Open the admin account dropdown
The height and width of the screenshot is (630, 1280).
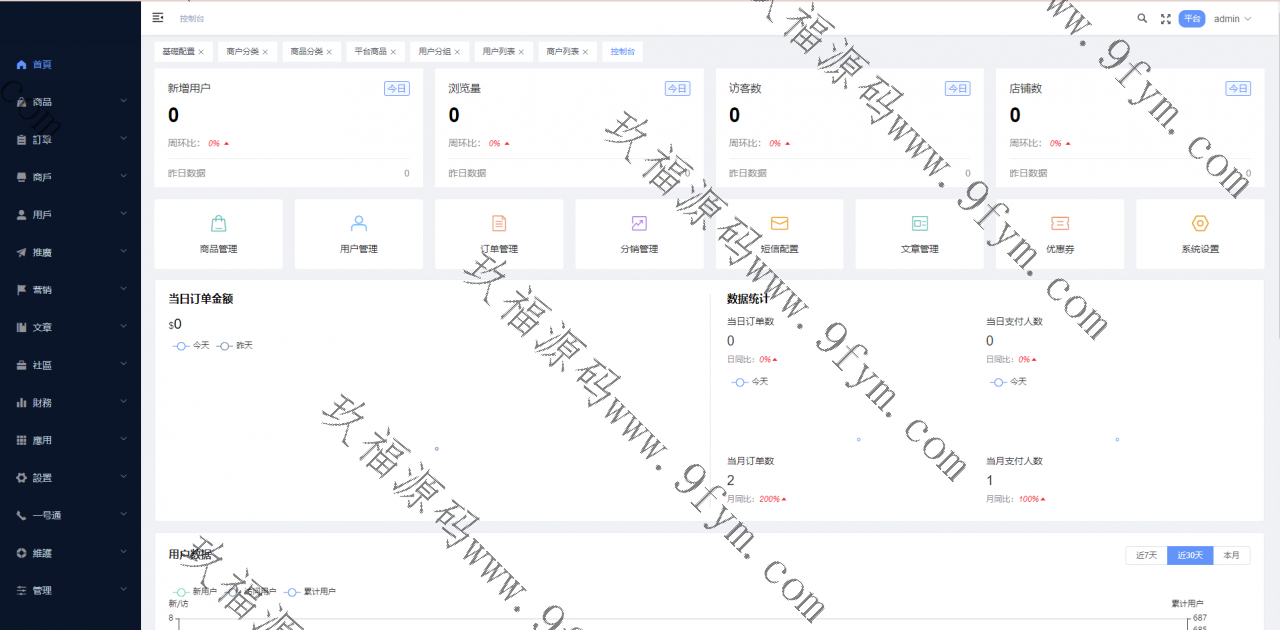[1231, 18]
